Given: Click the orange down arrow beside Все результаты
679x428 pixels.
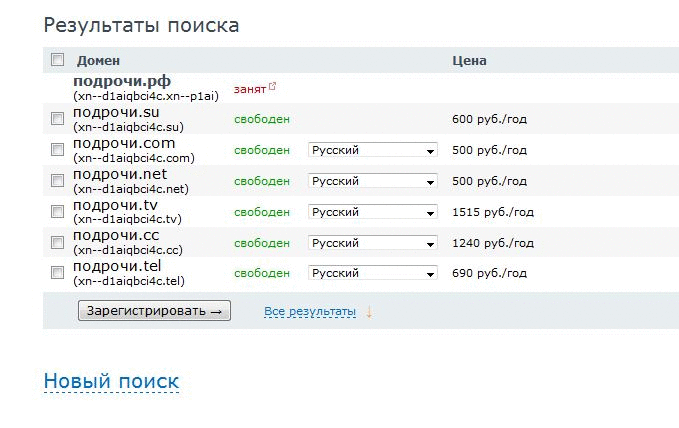Looking at the screenshot, I should (x=369, y=312).
